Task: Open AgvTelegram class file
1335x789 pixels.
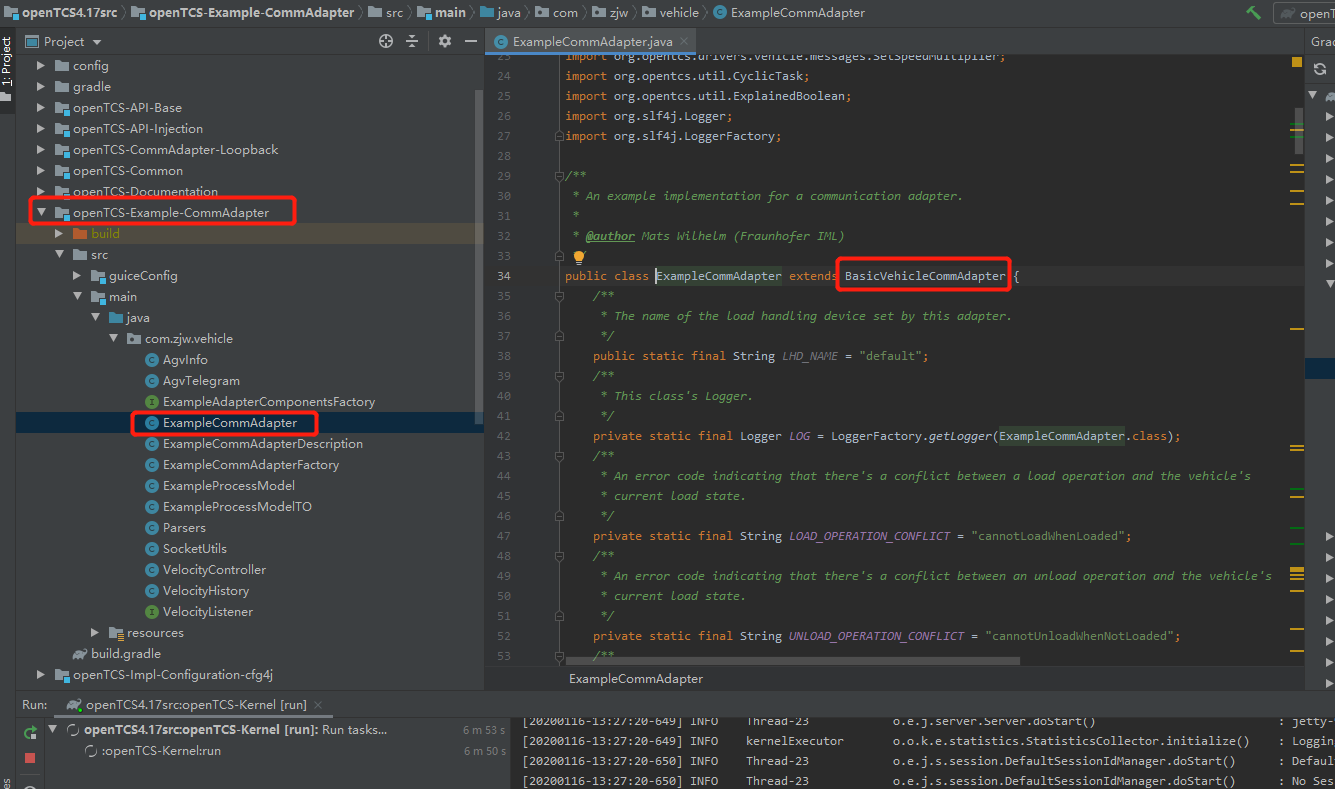Action: [x=201, y=380]
